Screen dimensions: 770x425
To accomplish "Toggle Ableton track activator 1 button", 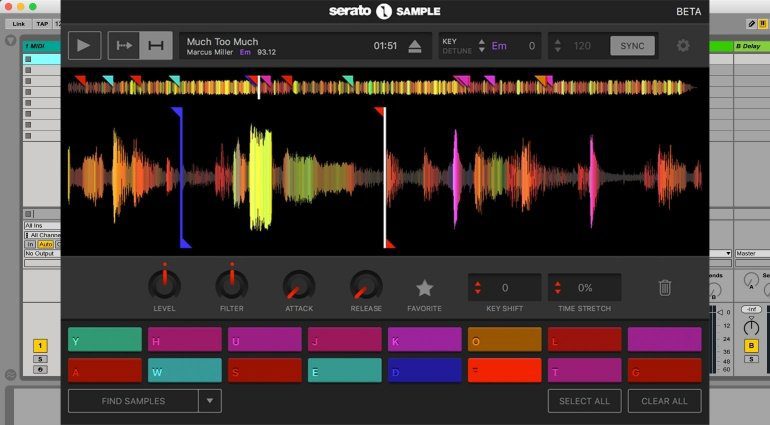I will [40, 345].
